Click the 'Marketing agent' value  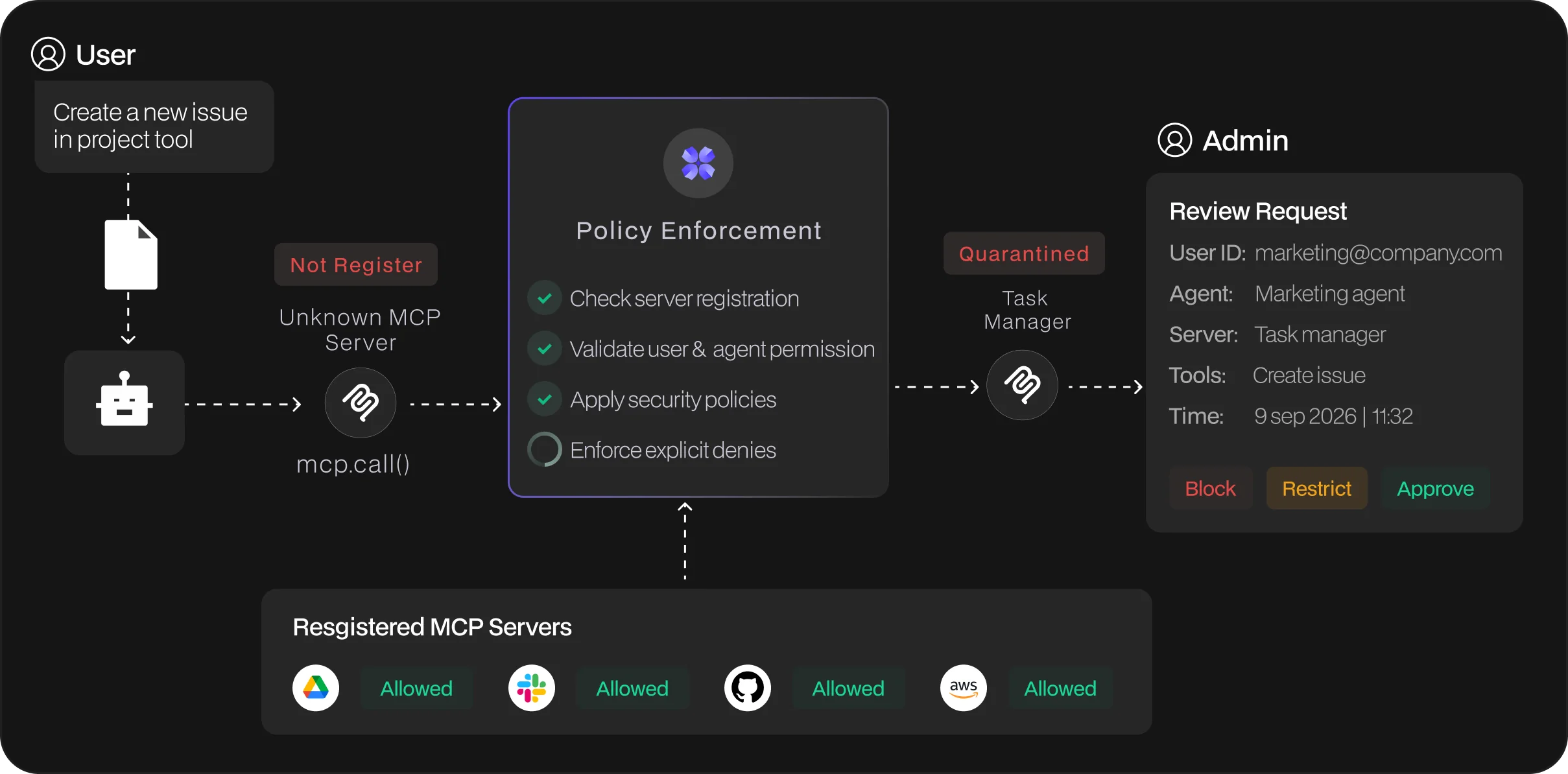[x=1330, y=294]
